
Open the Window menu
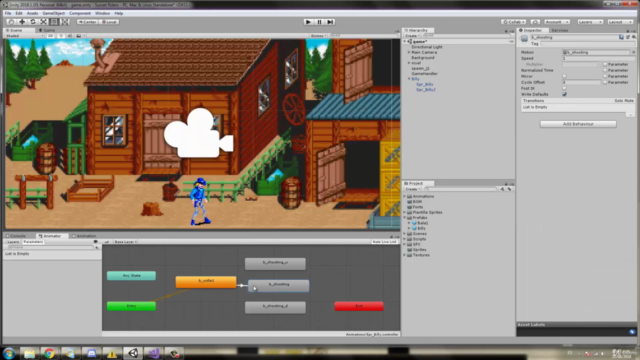click(x=102, y=13)
